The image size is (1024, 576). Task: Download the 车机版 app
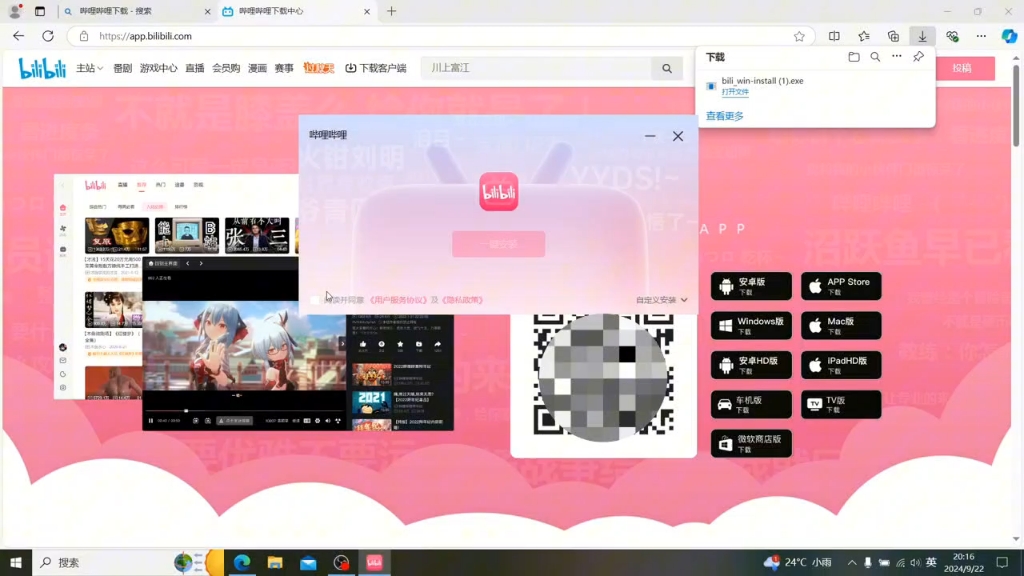coord(751,404)
